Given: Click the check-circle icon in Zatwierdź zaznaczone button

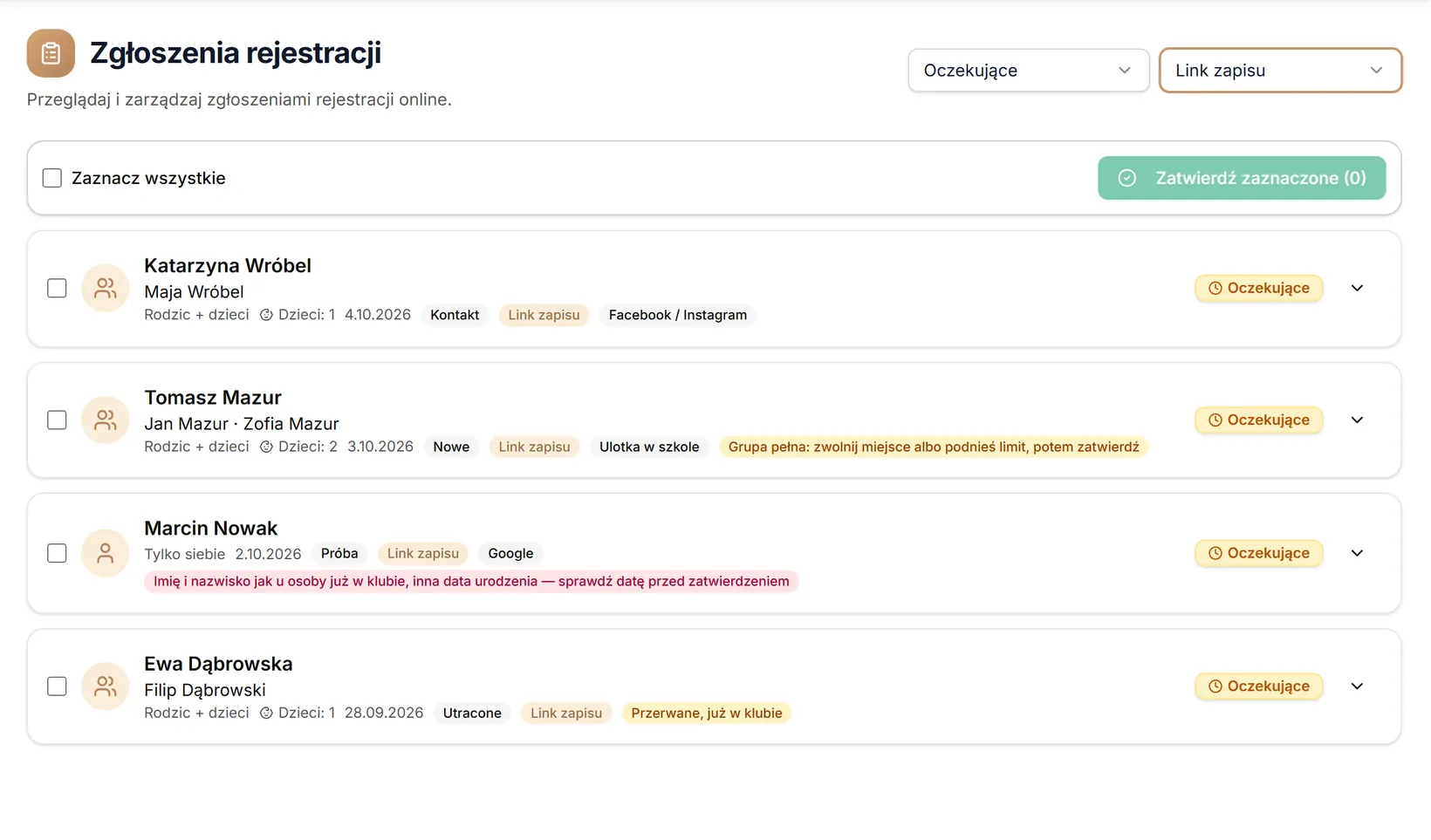Looking at the screenshot, I should 1127,178.
